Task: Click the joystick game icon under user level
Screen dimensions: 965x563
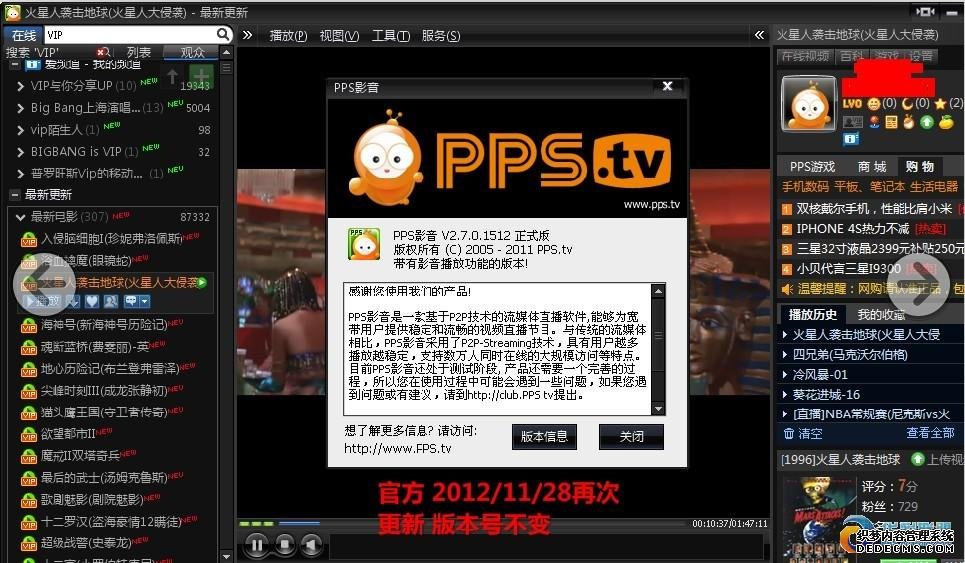Action: pos(874,122)
